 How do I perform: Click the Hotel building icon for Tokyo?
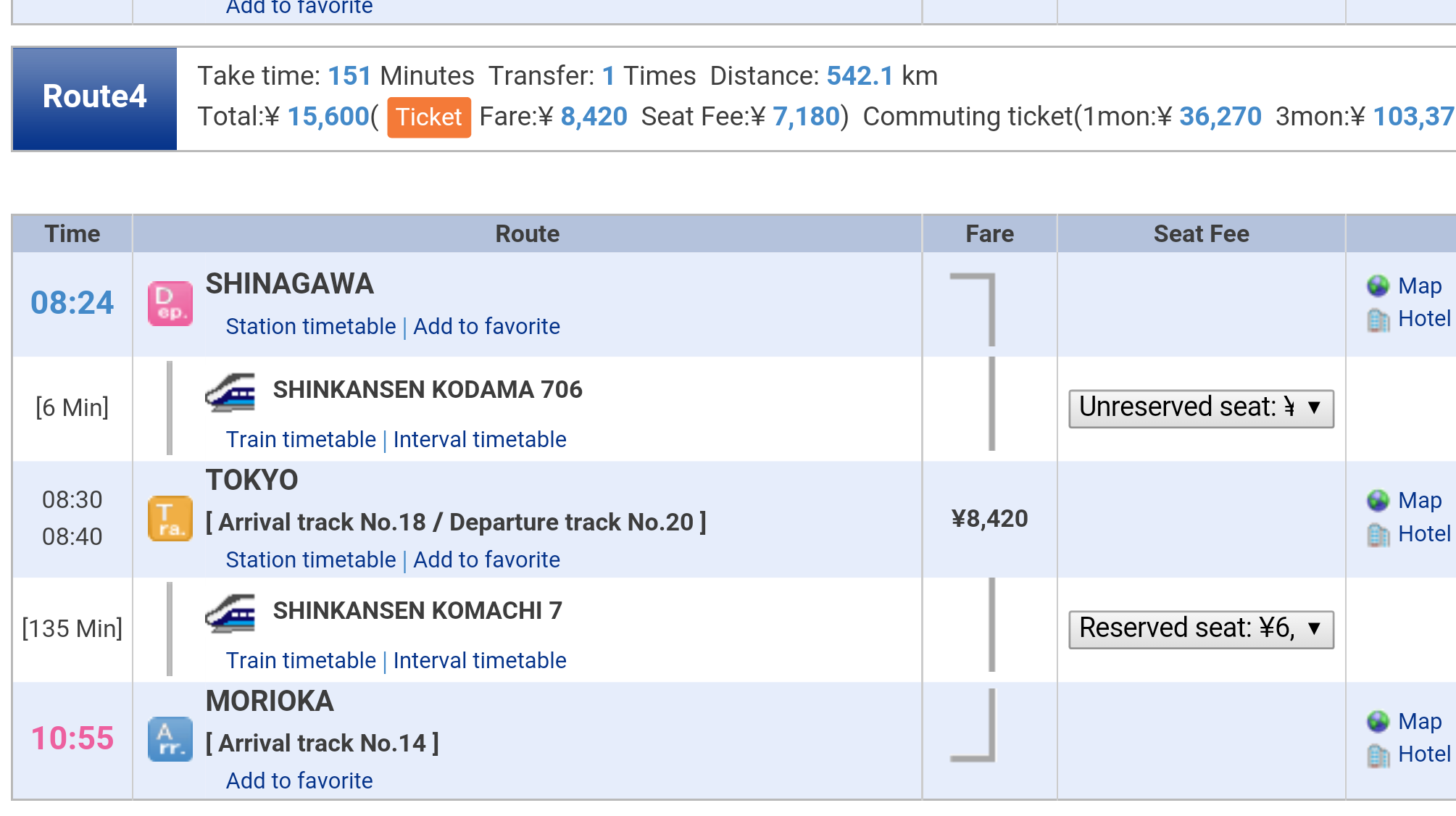pyautogui.click(x=1378, y=535)
